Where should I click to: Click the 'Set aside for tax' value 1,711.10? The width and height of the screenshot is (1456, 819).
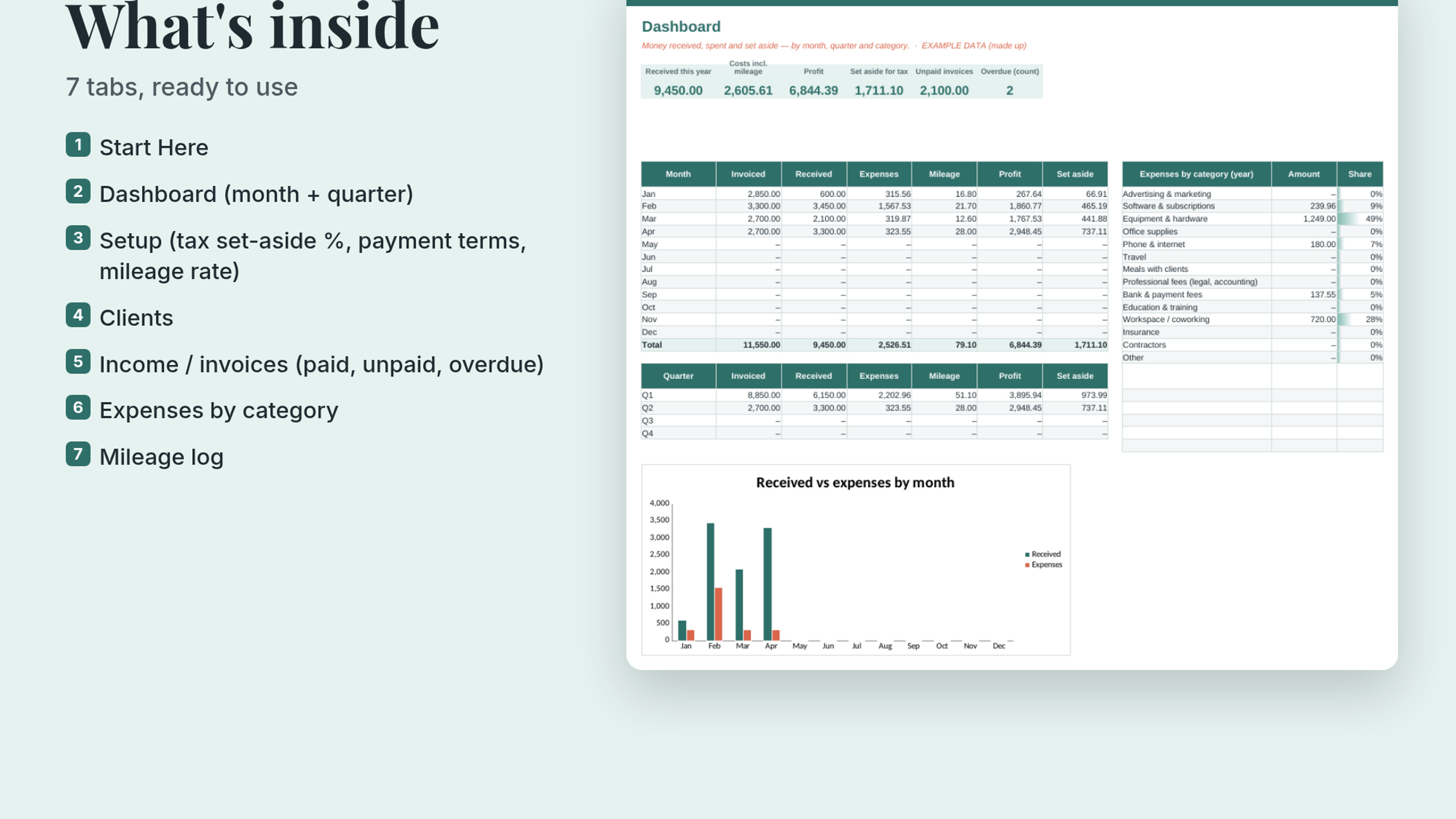click(879, 90)
